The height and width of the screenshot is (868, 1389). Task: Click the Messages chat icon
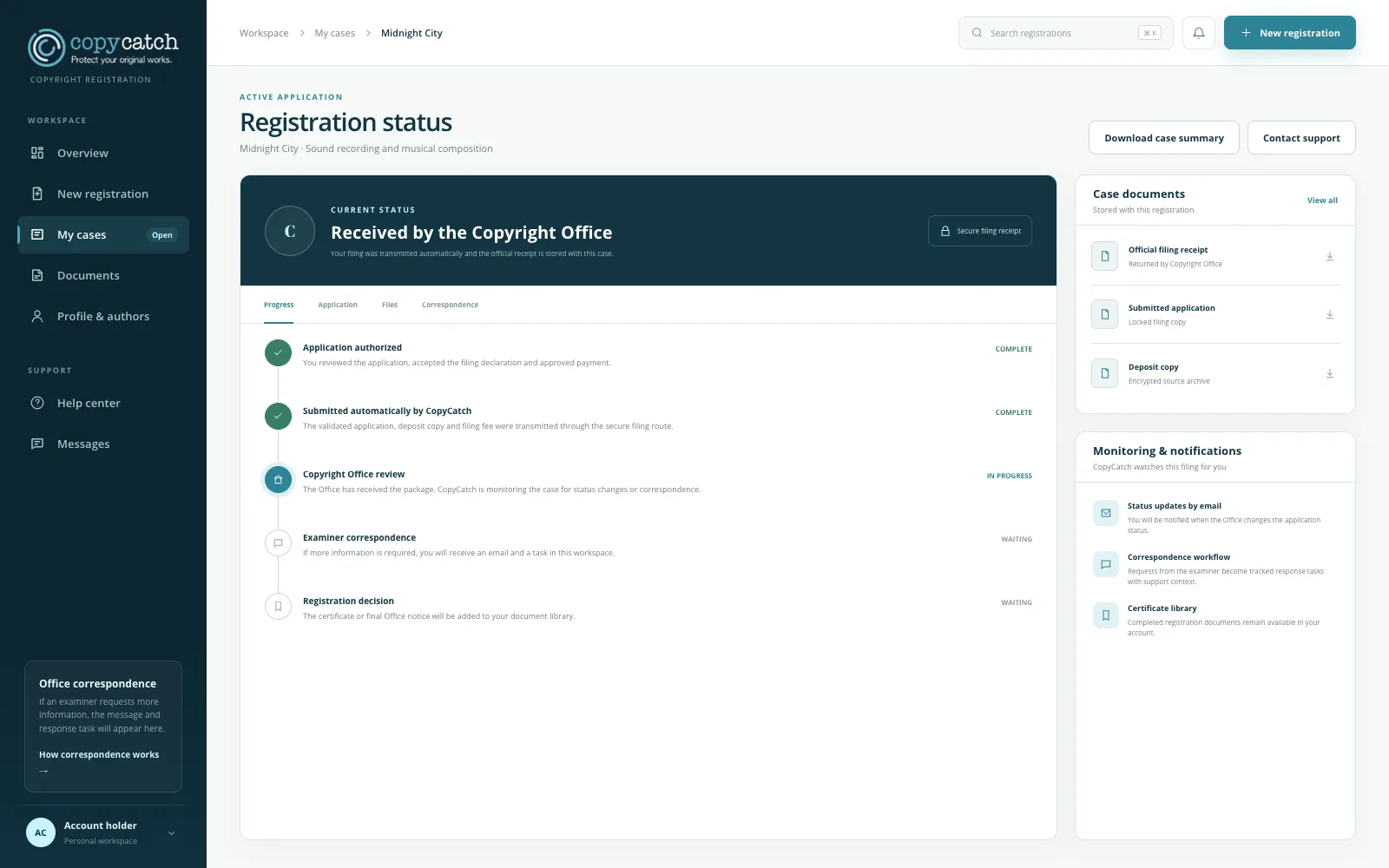pyautogui.click(x=37, y=444)
